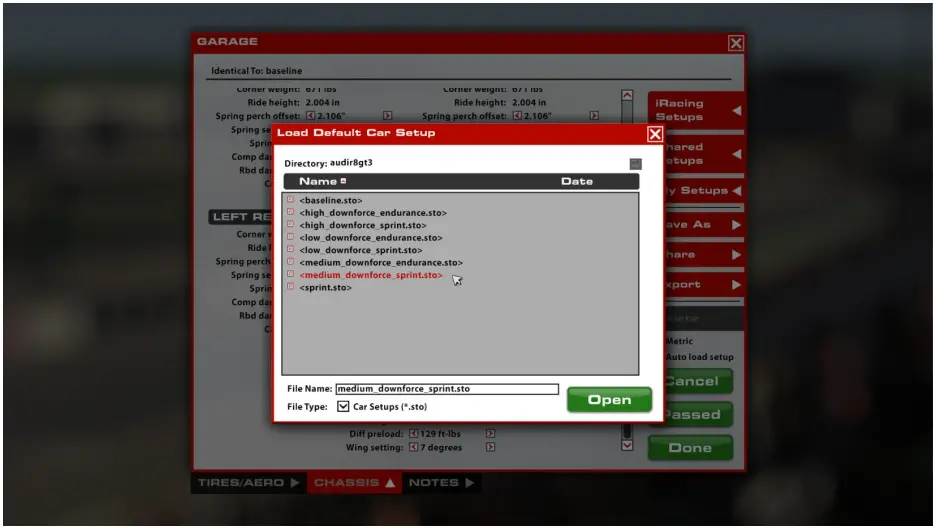
Task: Select high_downforce_sprint.sto setup
Action: pyautogui.click(x=363, y=225)
